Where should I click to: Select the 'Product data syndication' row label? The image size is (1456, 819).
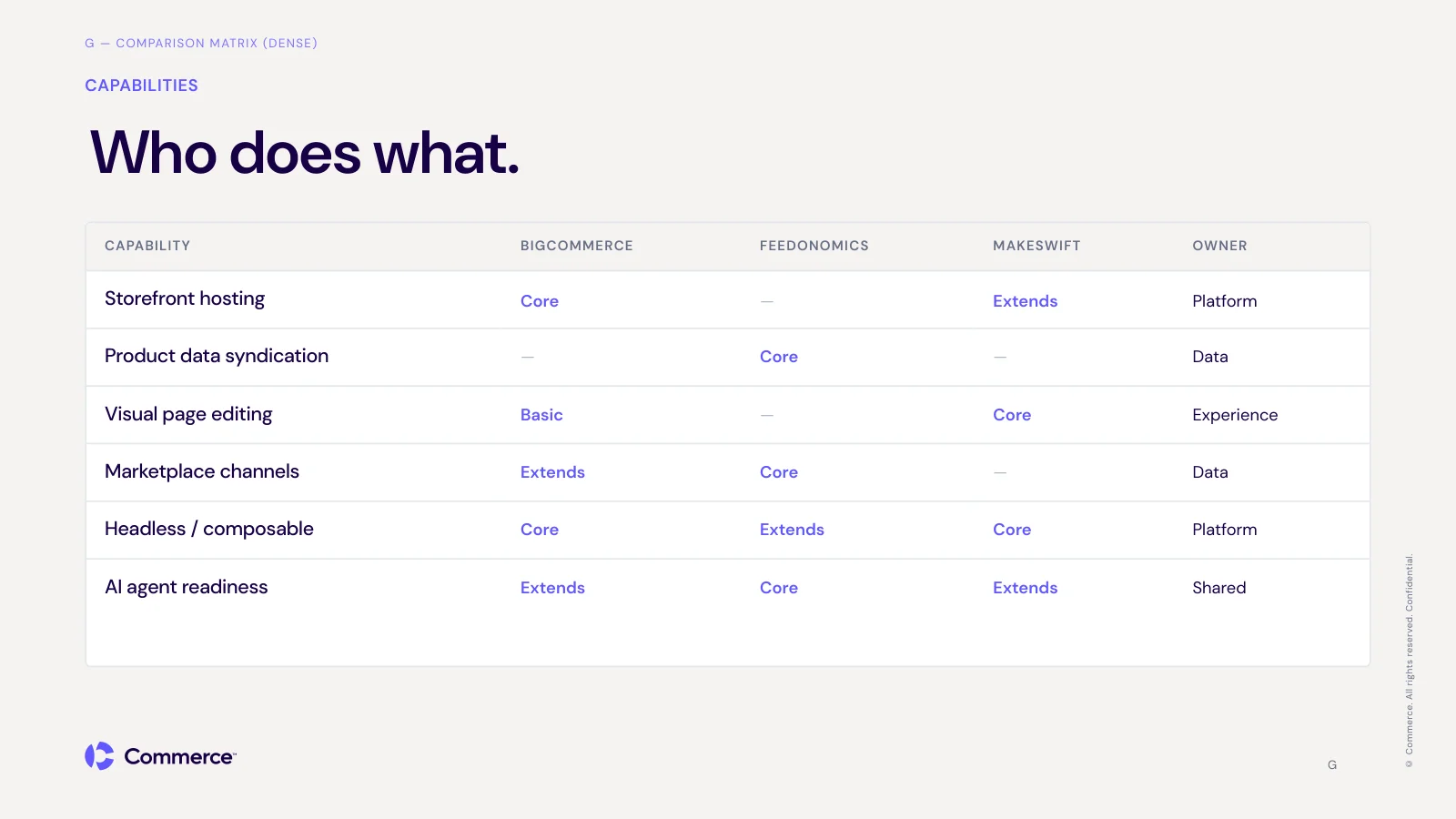point(217,357)
